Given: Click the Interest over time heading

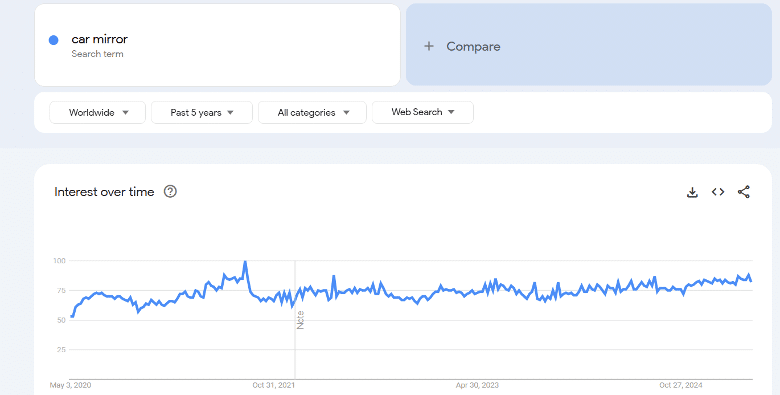Looking at the screenshot, I should point(104,192).
